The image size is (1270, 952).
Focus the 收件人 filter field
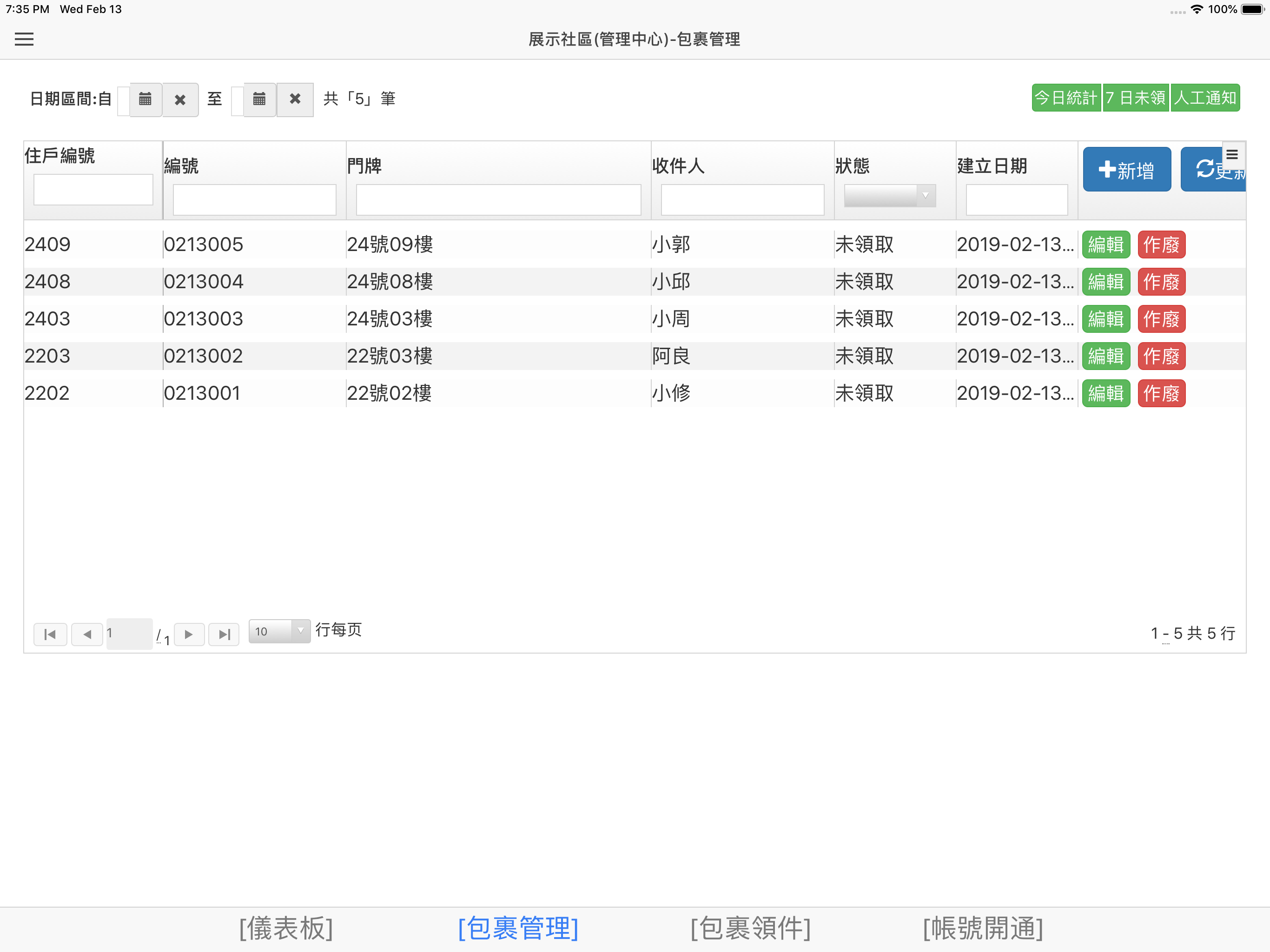tap(742, 200)
